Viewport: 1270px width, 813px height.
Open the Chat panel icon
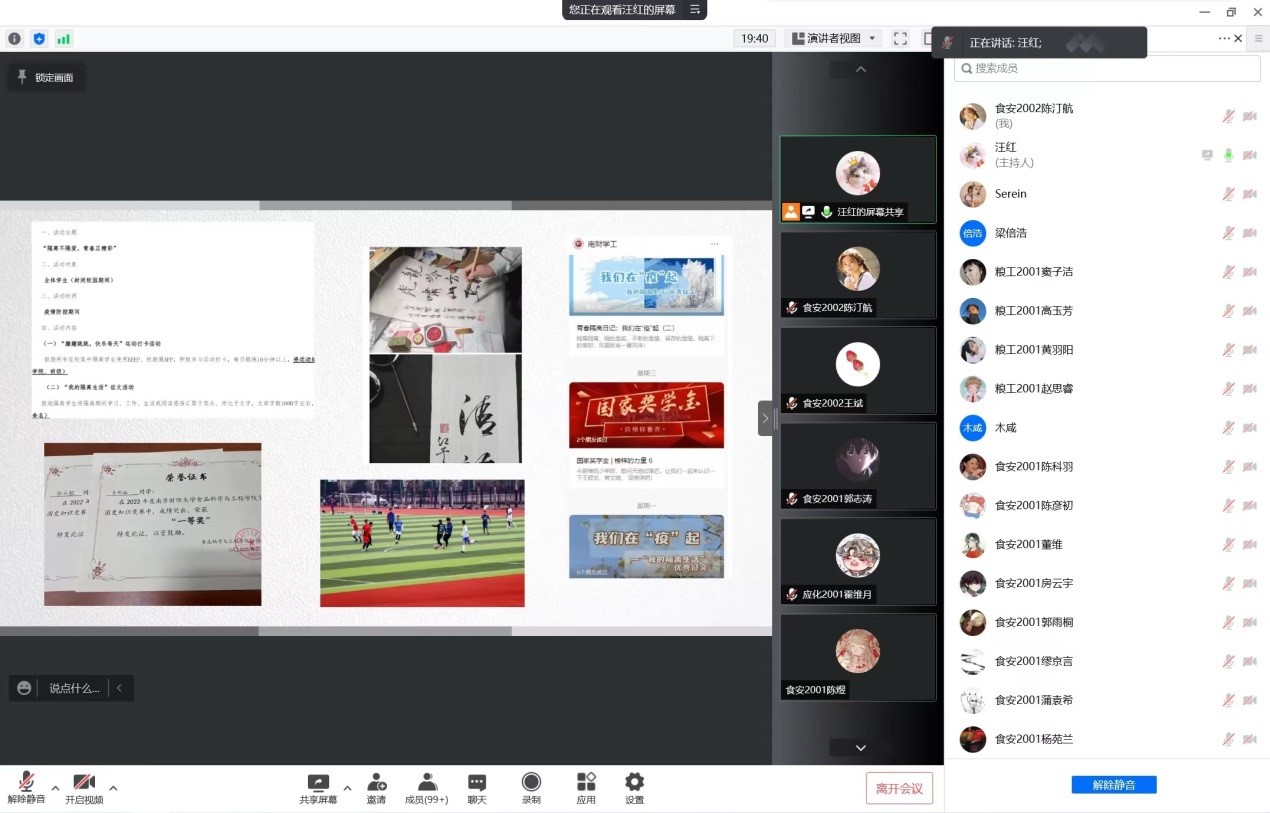click(x=477, y=783)
